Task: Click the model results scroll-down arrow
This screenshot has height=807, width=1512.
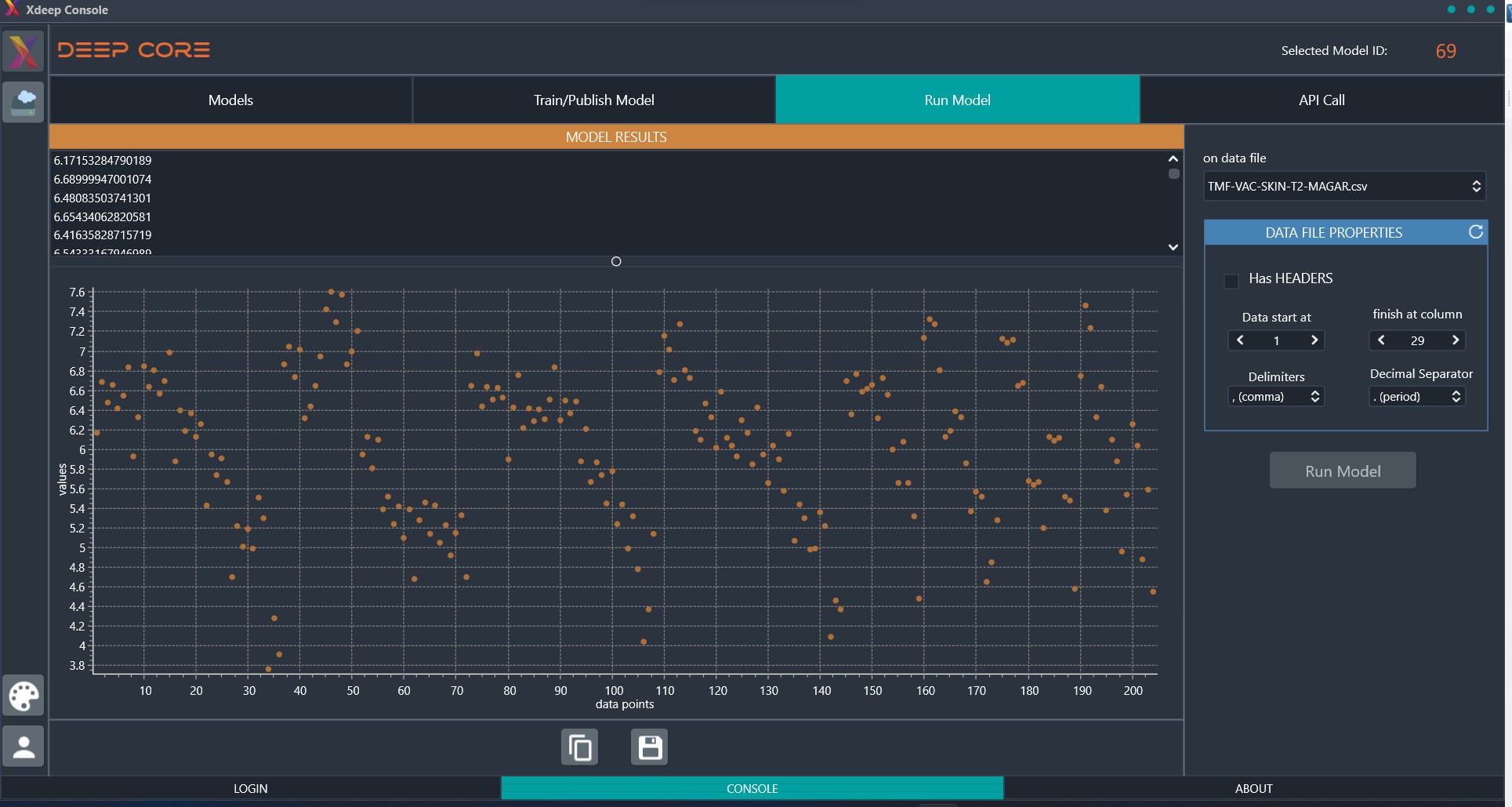Action: [x=1173, y=247]
